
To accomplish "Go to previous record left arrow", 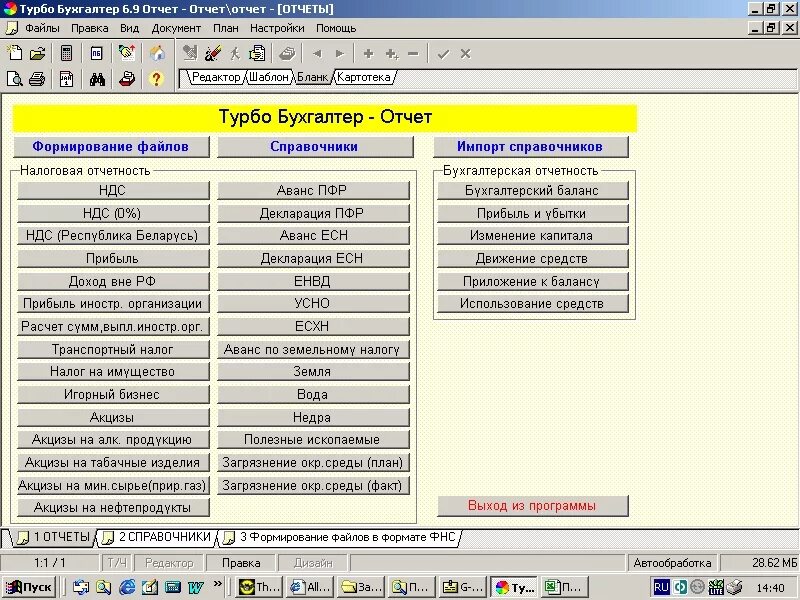I will (317, 54).
